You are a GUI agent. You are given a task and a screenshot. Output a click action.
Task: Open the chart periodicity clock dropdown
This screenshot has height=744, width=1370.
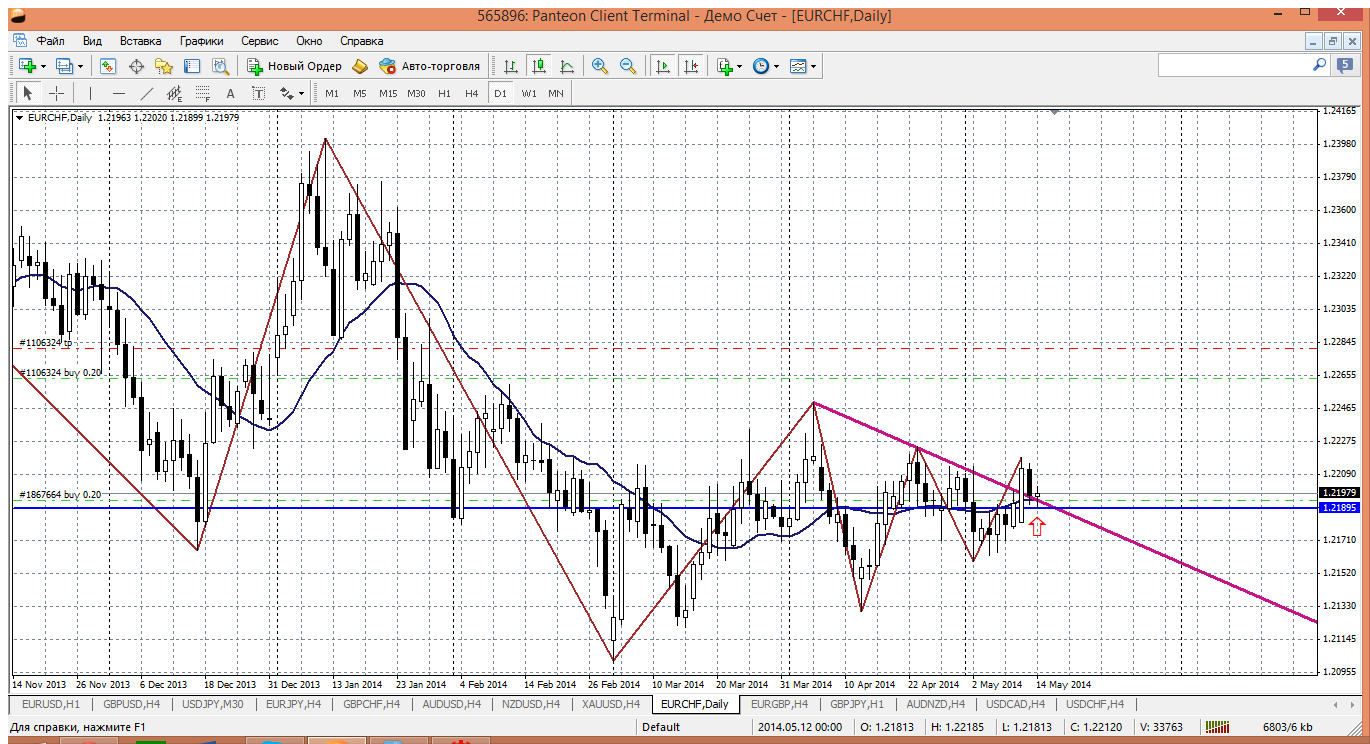(x=777, y=66)
